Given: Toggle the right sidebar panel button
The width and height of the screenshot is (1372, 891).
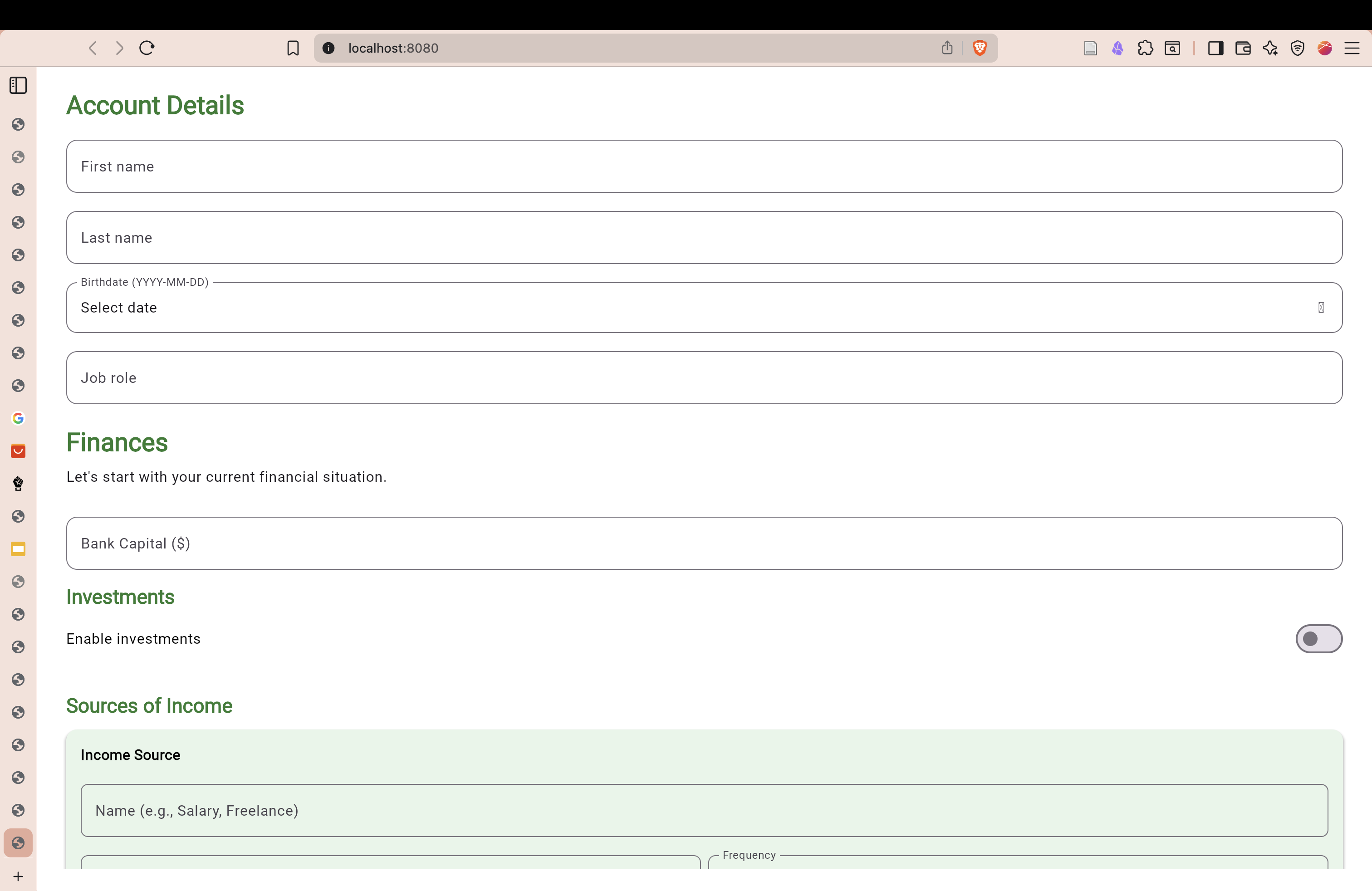Looking at the screenshot, I should [1215, 48].
